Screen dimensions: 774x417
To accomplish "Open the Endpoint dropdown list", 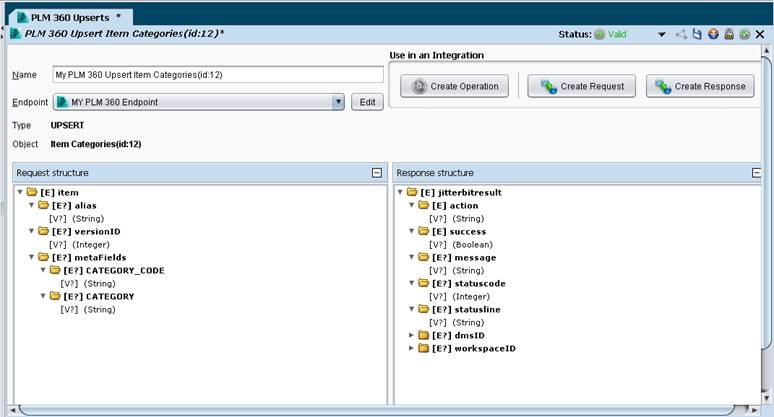I will point(338,102).
